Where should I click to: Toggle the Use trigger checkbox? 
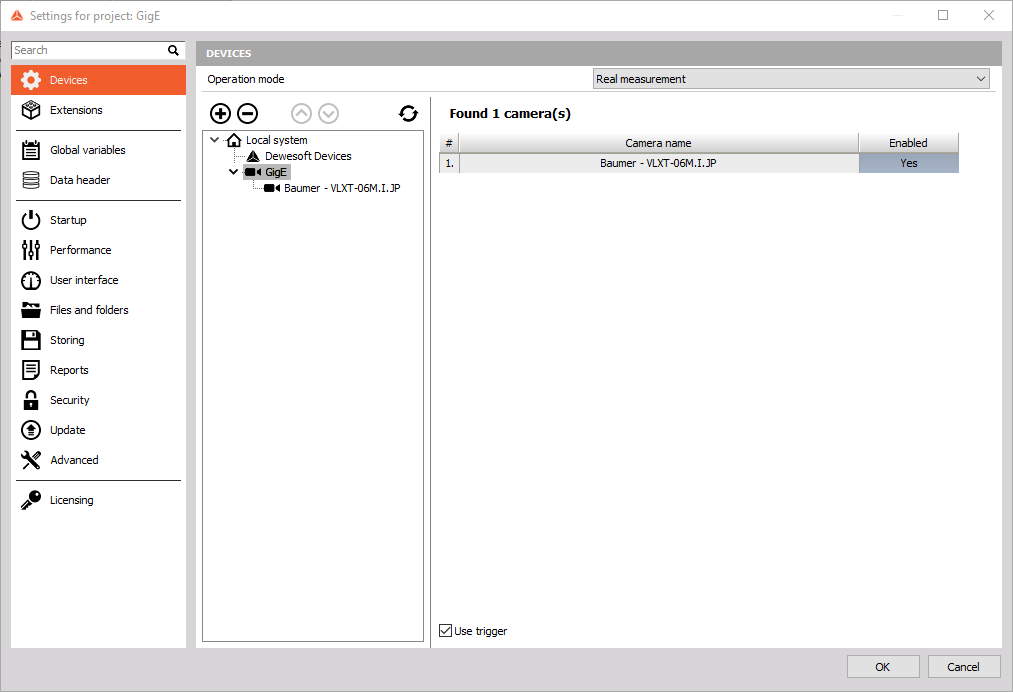tap(446, 631)
